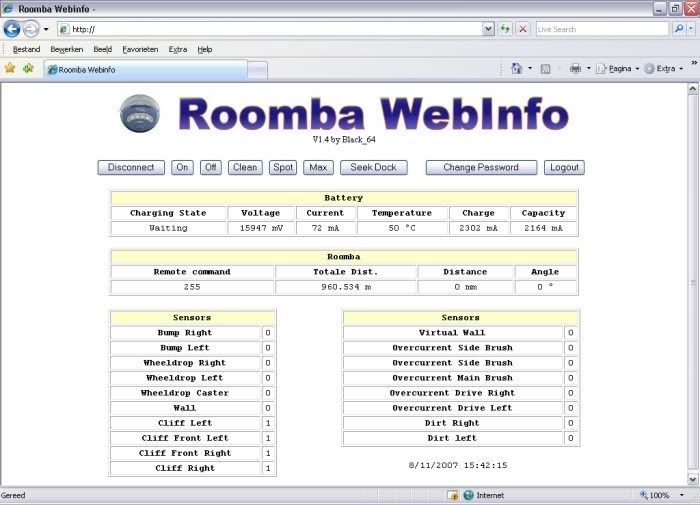Click the browser Forward arrow button

[x=31, y=29]
